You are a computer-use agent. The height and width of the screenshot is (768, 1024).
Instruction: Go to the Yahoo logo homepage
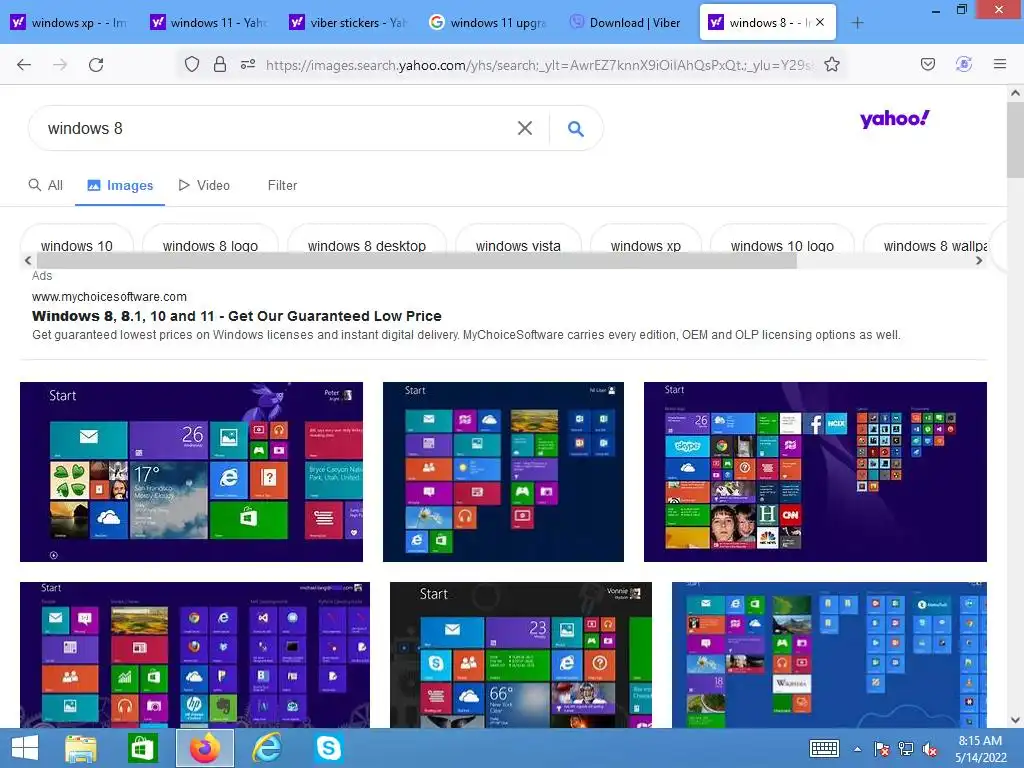(x=894, y=119)
